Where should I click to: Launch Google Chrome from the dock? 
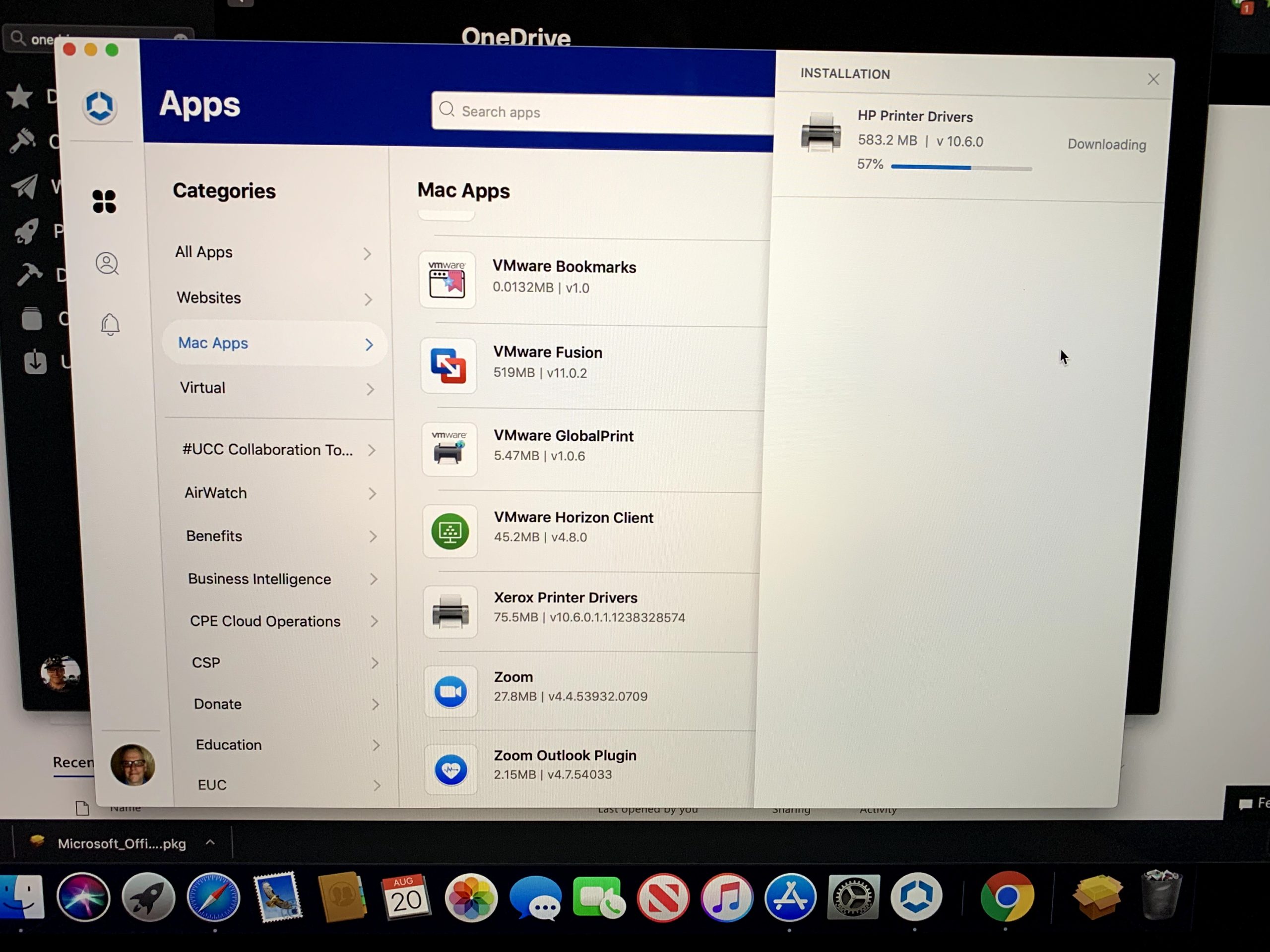pyautogui.click(x=1007, y=897)
